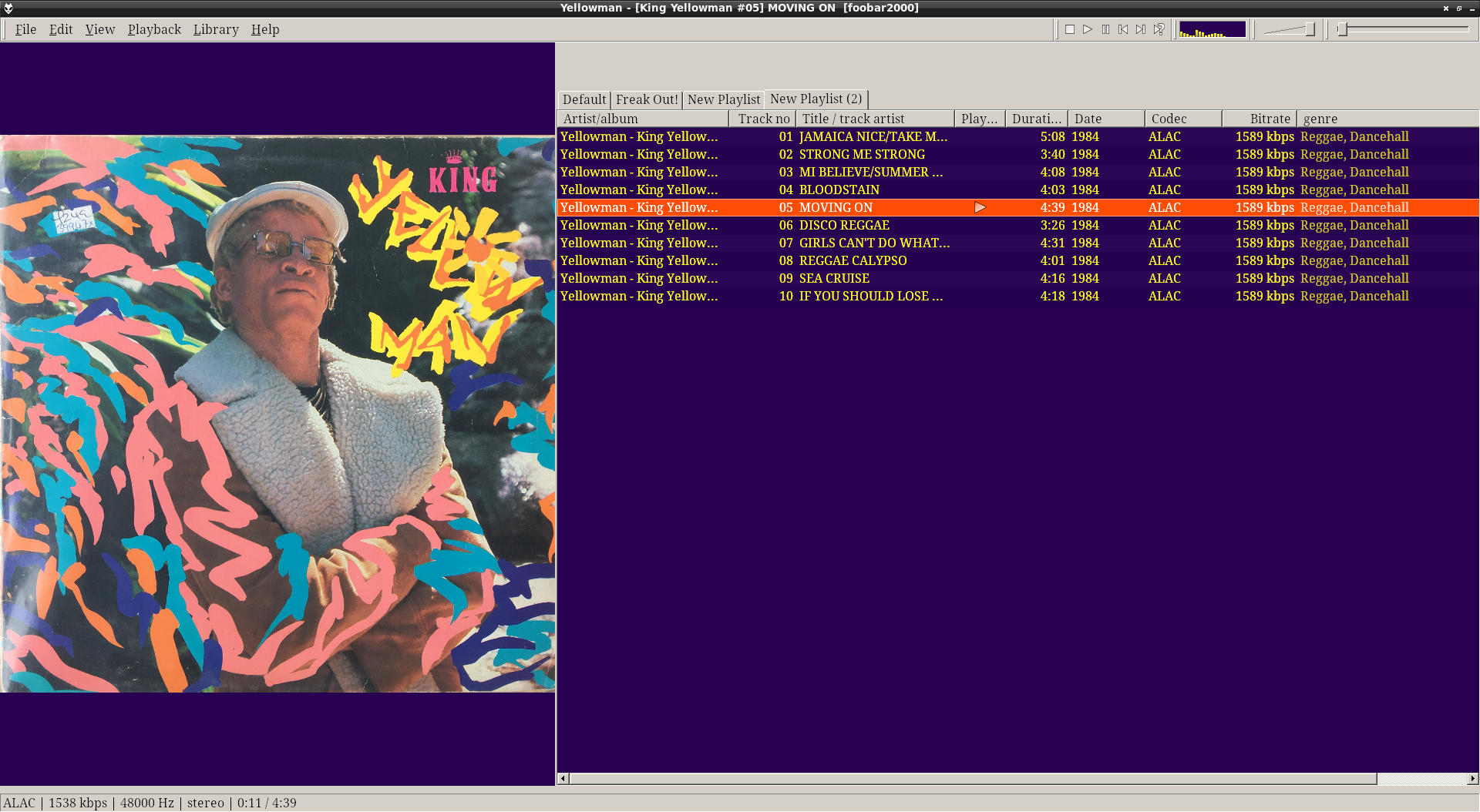Image resolution: width=1480 pixels, height=812 pixels.
Task: Select track 04 BLOODSTAIN
Action: click(1017, 190)
